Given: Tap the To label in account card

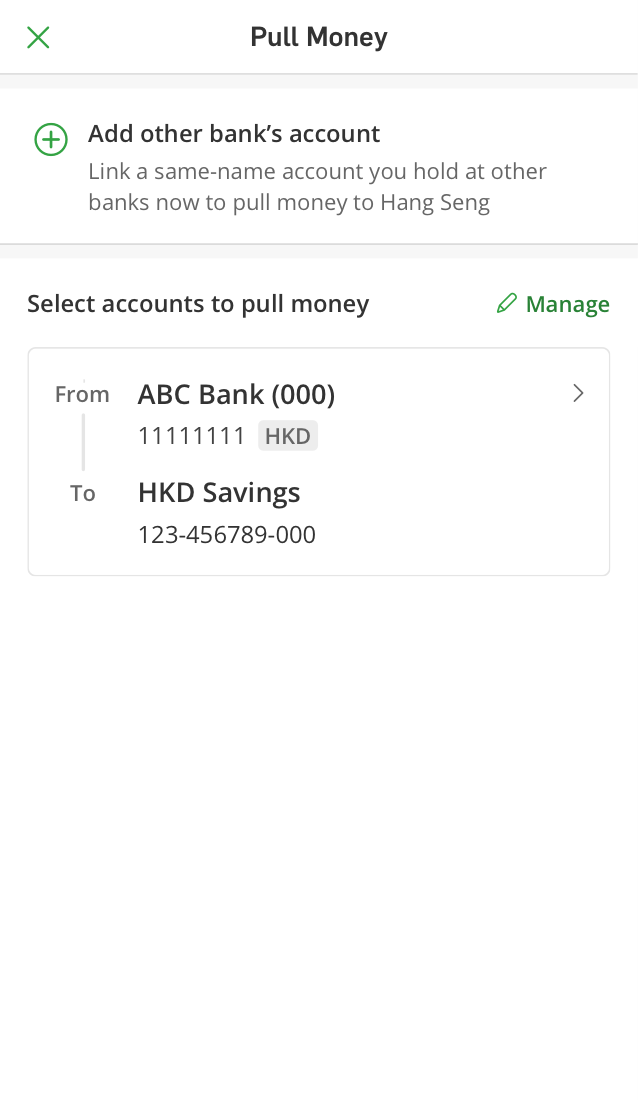Looking at the screenshot, I should click(x=83, y=494).
